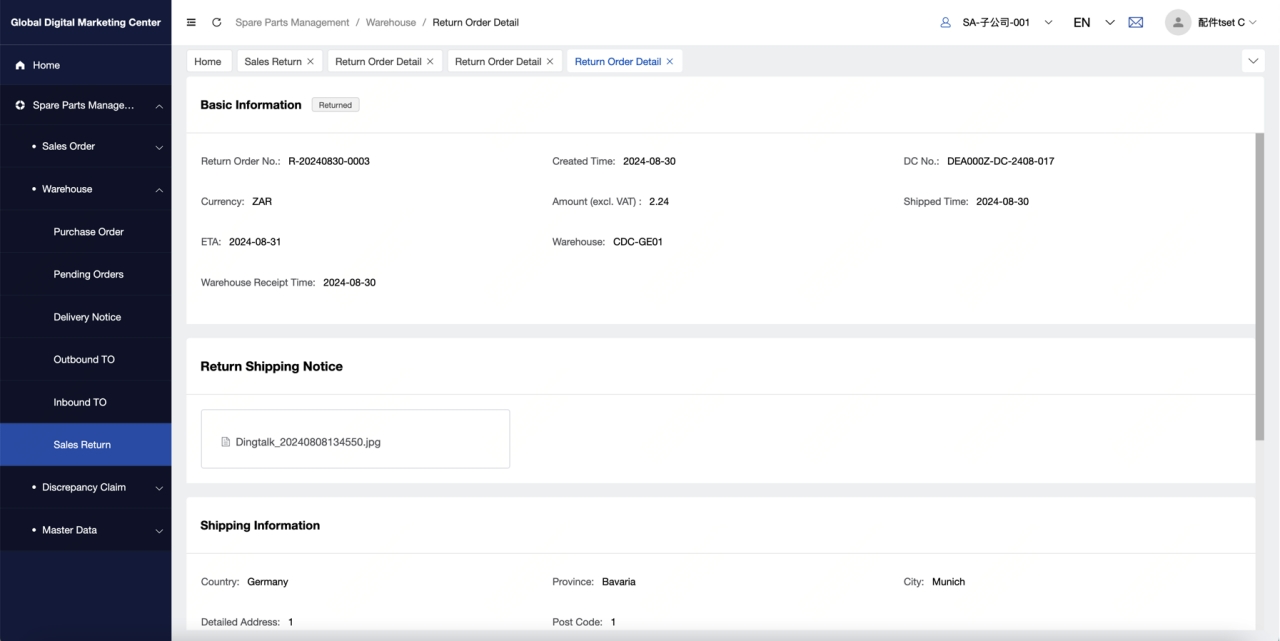The height and width of the screenshot is (641, 1280).
Task: Switch to the Sales Return tab
Action: [273, 61]
